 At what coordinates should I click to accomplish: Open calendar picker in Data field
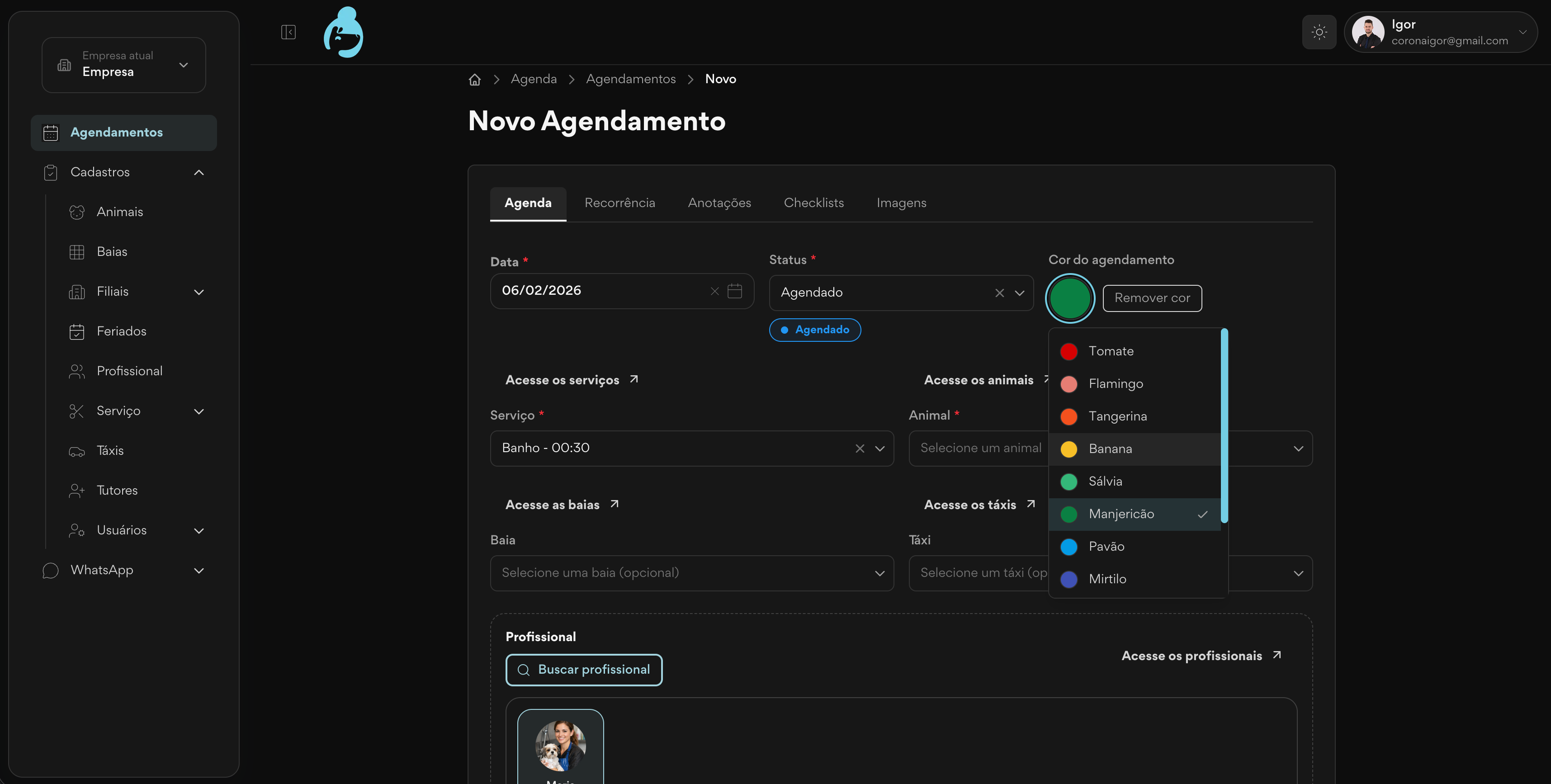click(734, 291)
